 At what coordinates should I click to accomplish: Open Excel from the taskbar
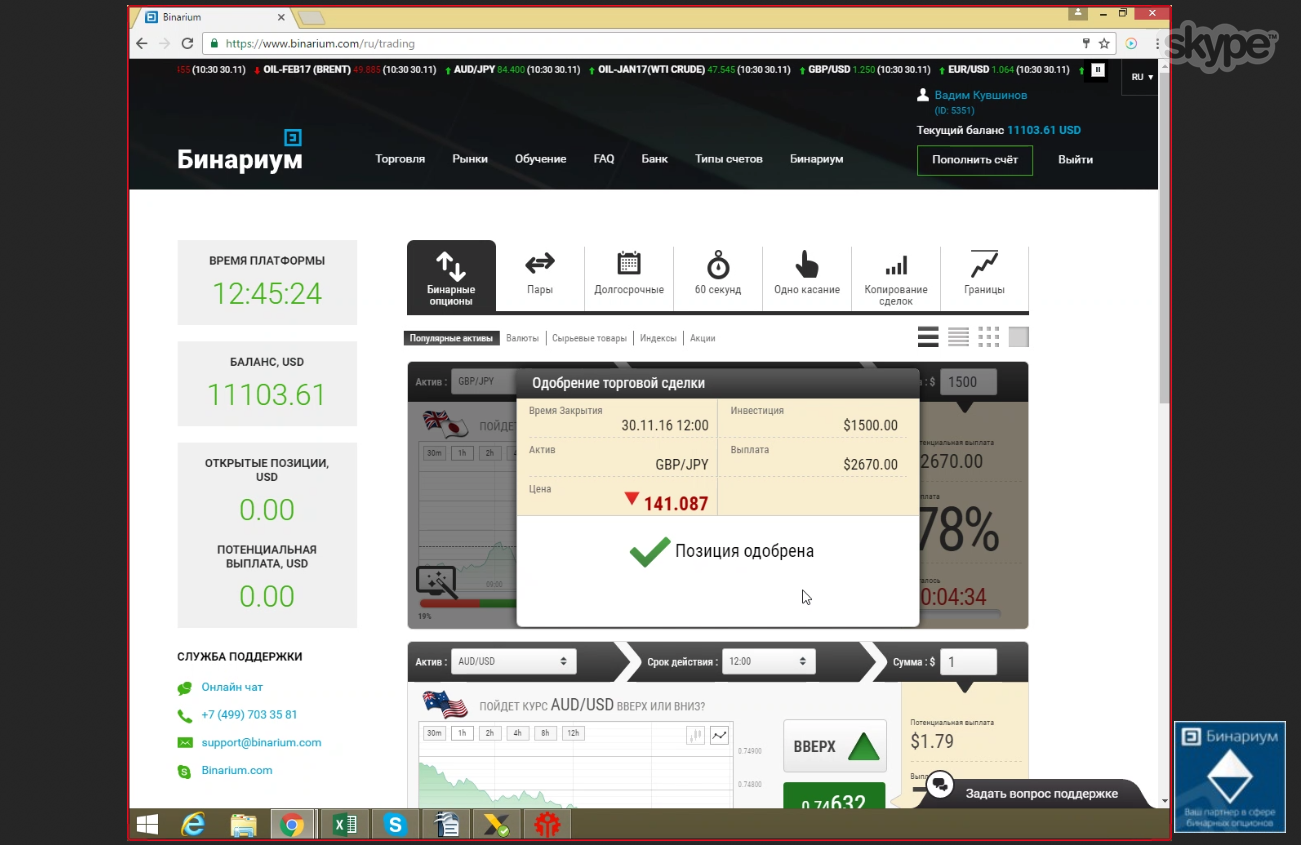click(344, 825)
